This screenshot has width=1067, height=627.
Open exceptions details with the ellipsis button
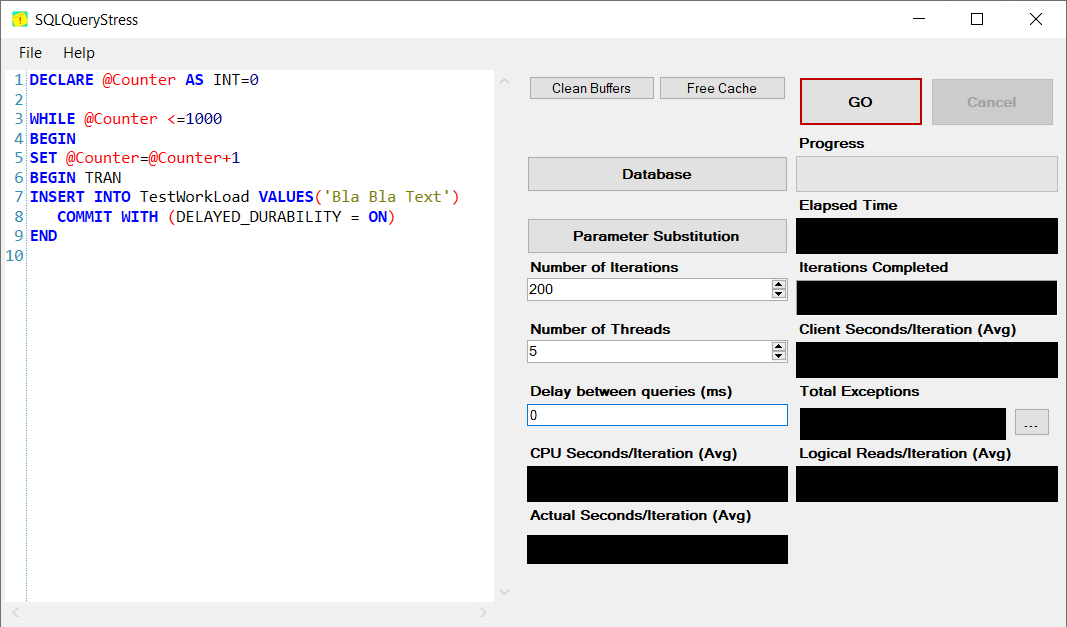(x=1032, y=422)
